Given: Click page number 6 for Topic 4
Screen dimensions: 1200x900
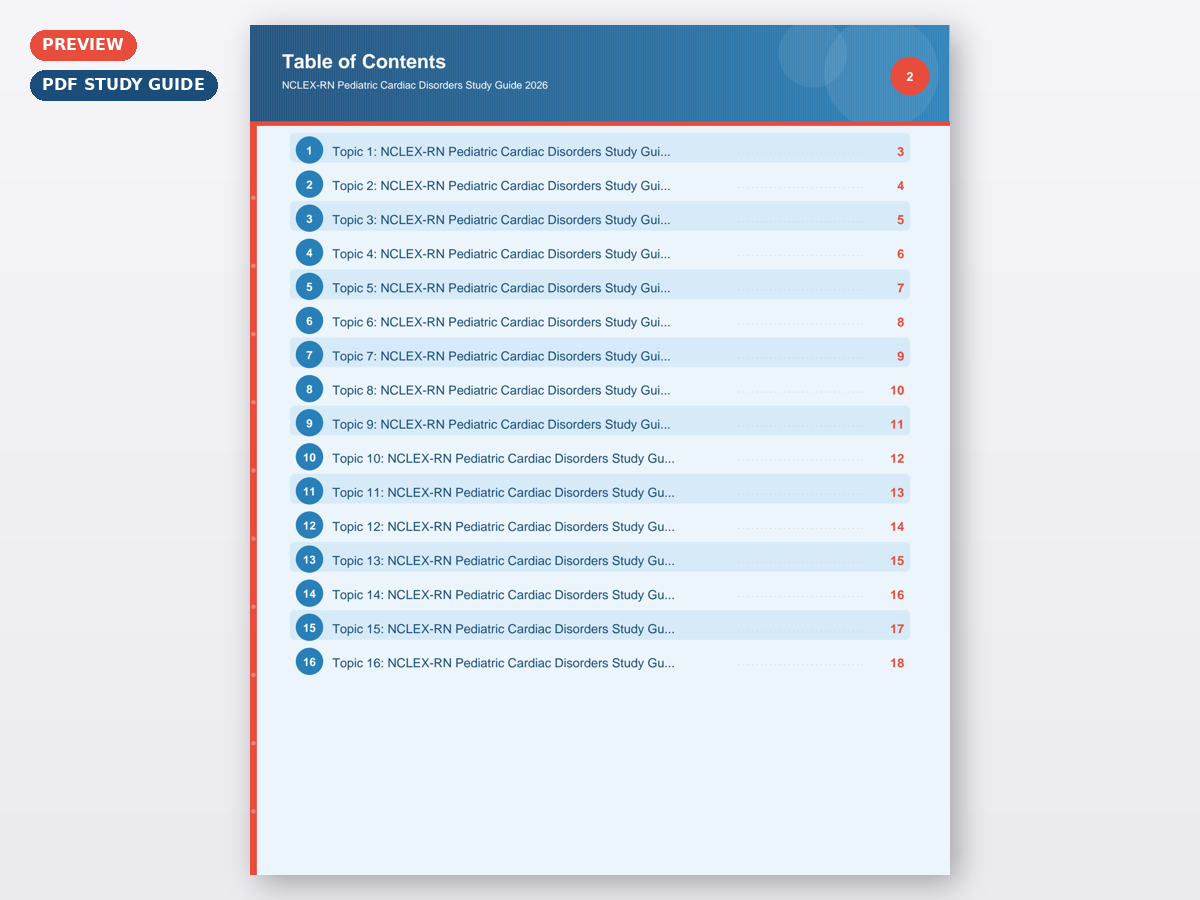Looking at the screenshot, I should (x=900, y=254).
